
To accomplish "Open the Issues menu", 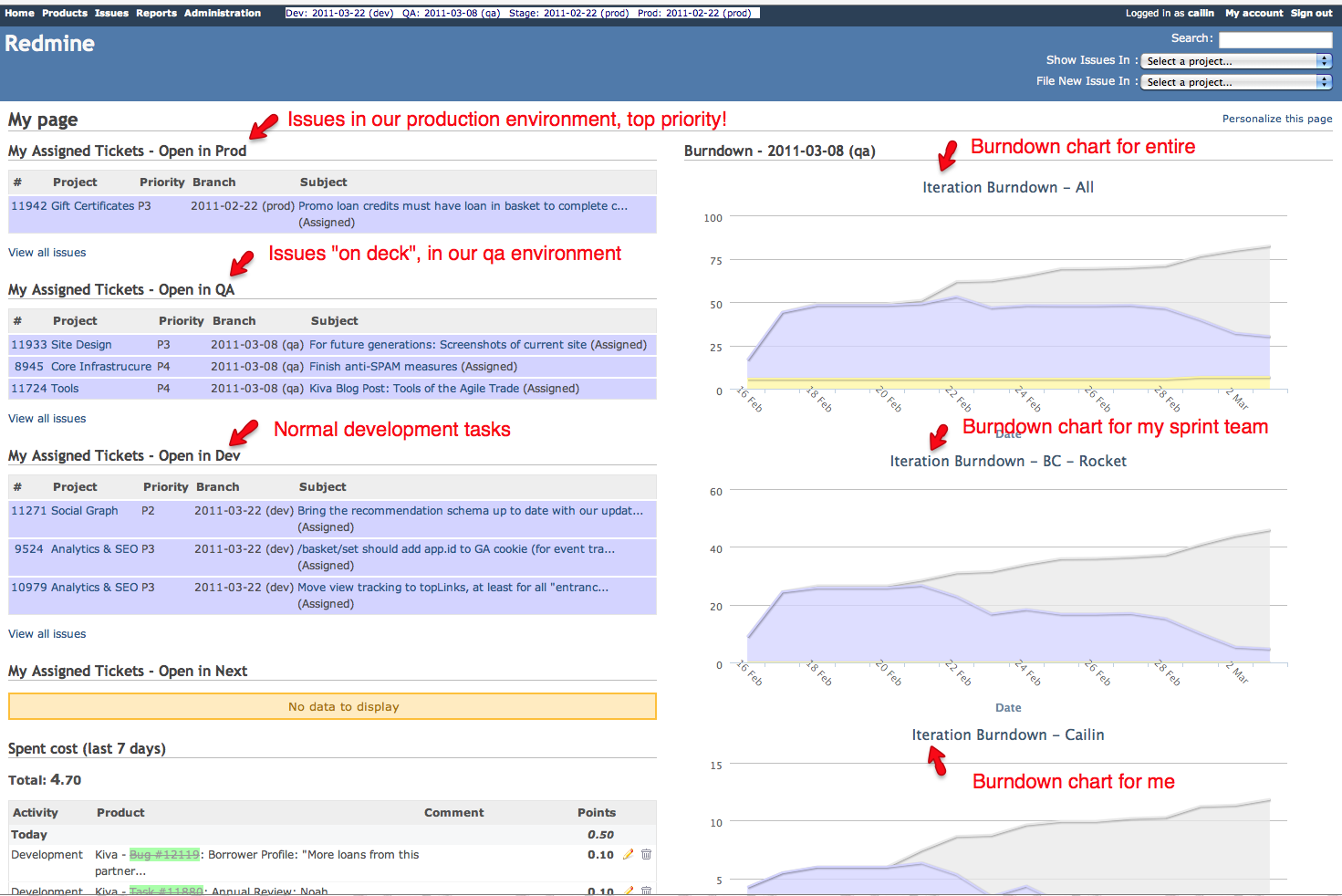I will pyautogui.click(x=111, y=13).
